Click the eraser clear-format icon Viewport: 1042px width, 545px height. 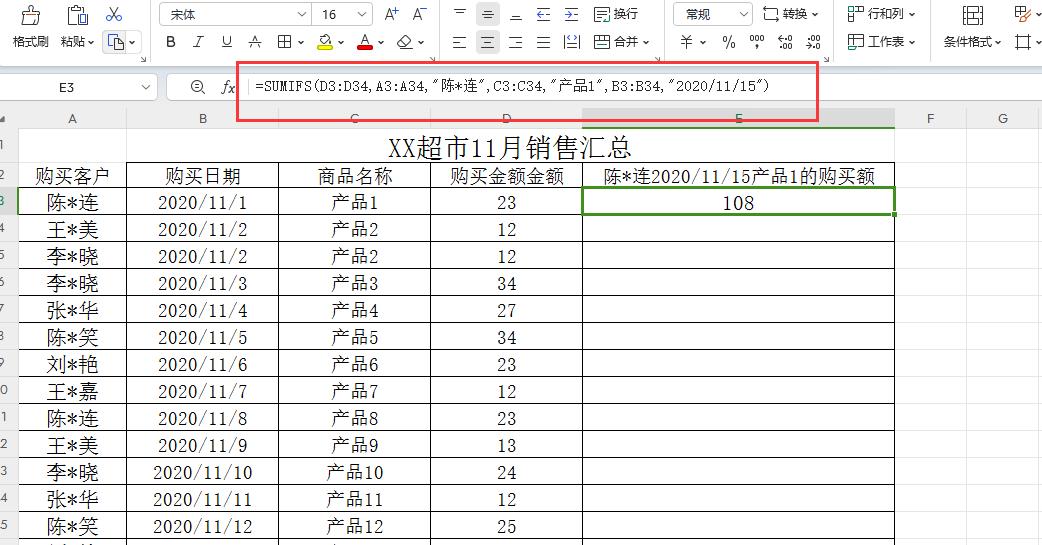click(x=405, y=42)
